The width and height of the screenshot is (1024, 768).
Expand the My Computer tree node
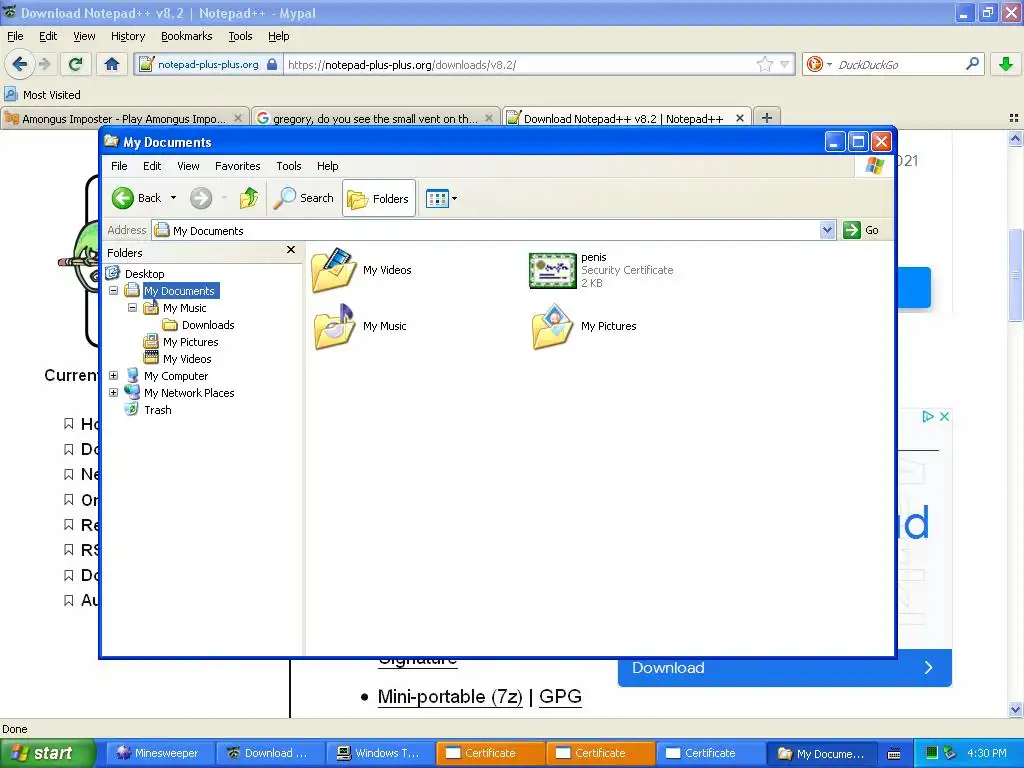tap(114, 376)
